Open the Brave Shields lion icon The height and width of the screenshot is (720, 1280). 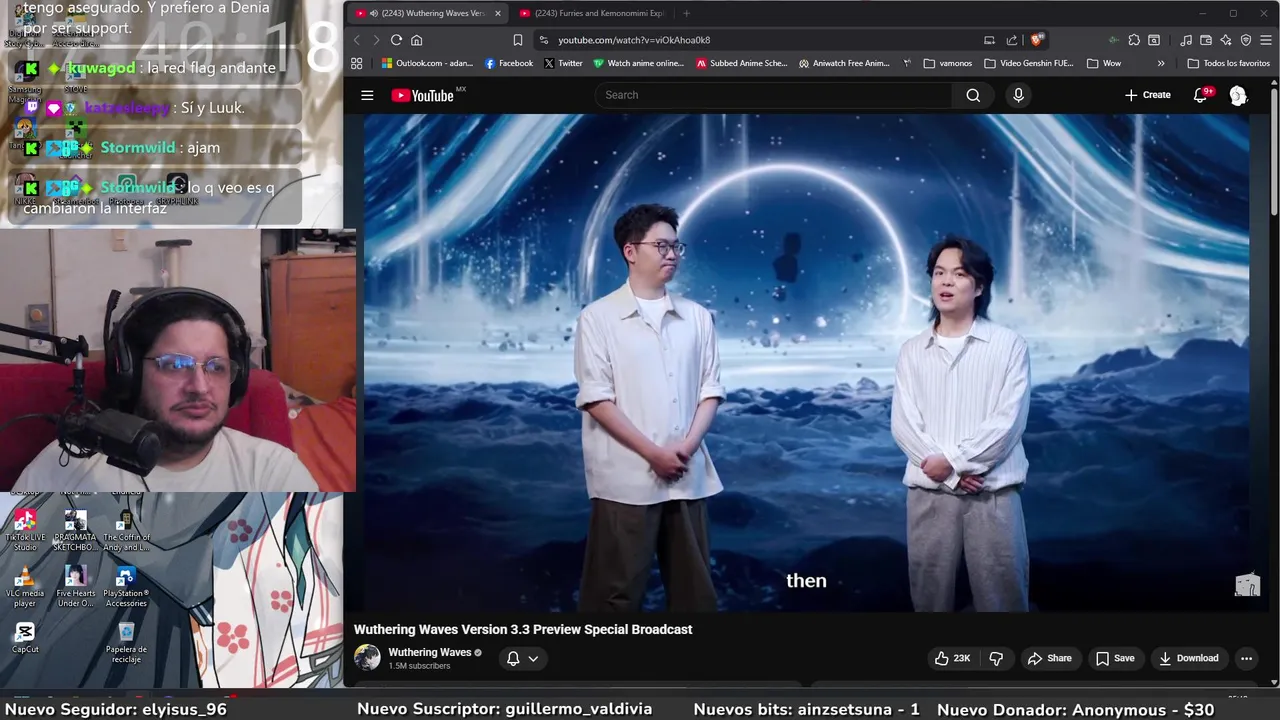[x=1037, y=40]
